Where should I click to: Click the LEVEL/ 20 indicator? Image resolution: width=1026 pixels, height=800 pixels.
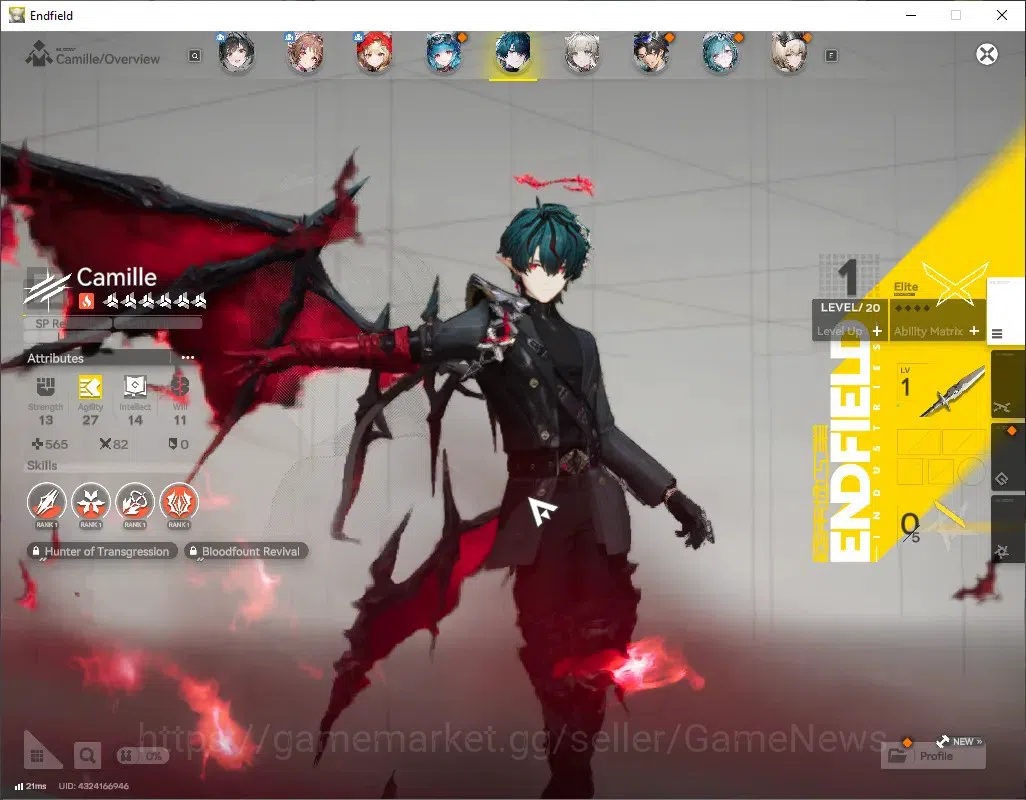click(x=850, y=307)
